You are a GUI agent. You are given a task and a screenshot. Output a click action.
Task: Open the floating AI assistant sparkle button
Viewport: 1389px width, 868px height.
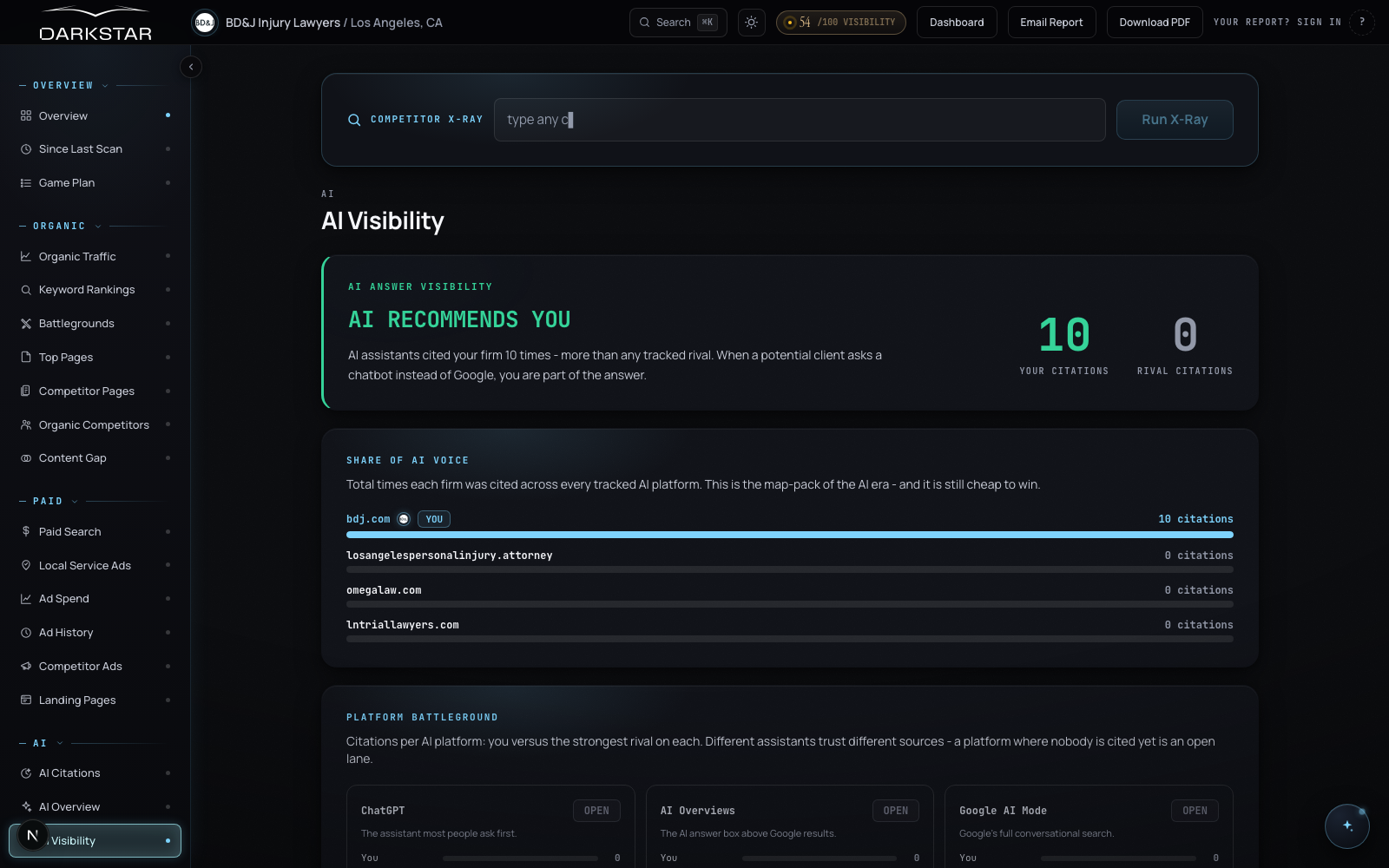click(1346, 825)
